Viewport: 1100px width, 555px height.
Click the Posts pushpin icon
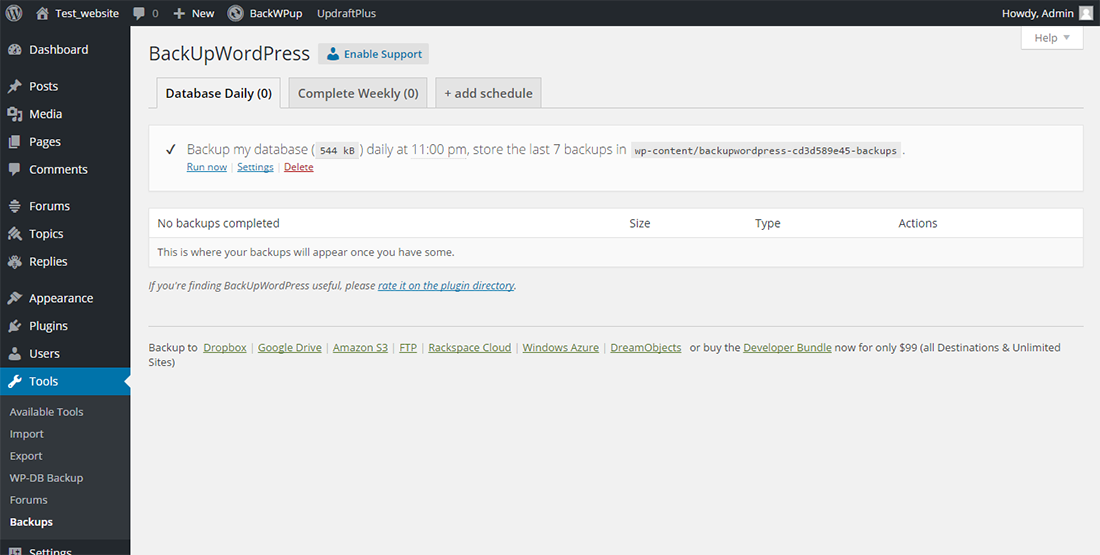(x=14, y=86)
